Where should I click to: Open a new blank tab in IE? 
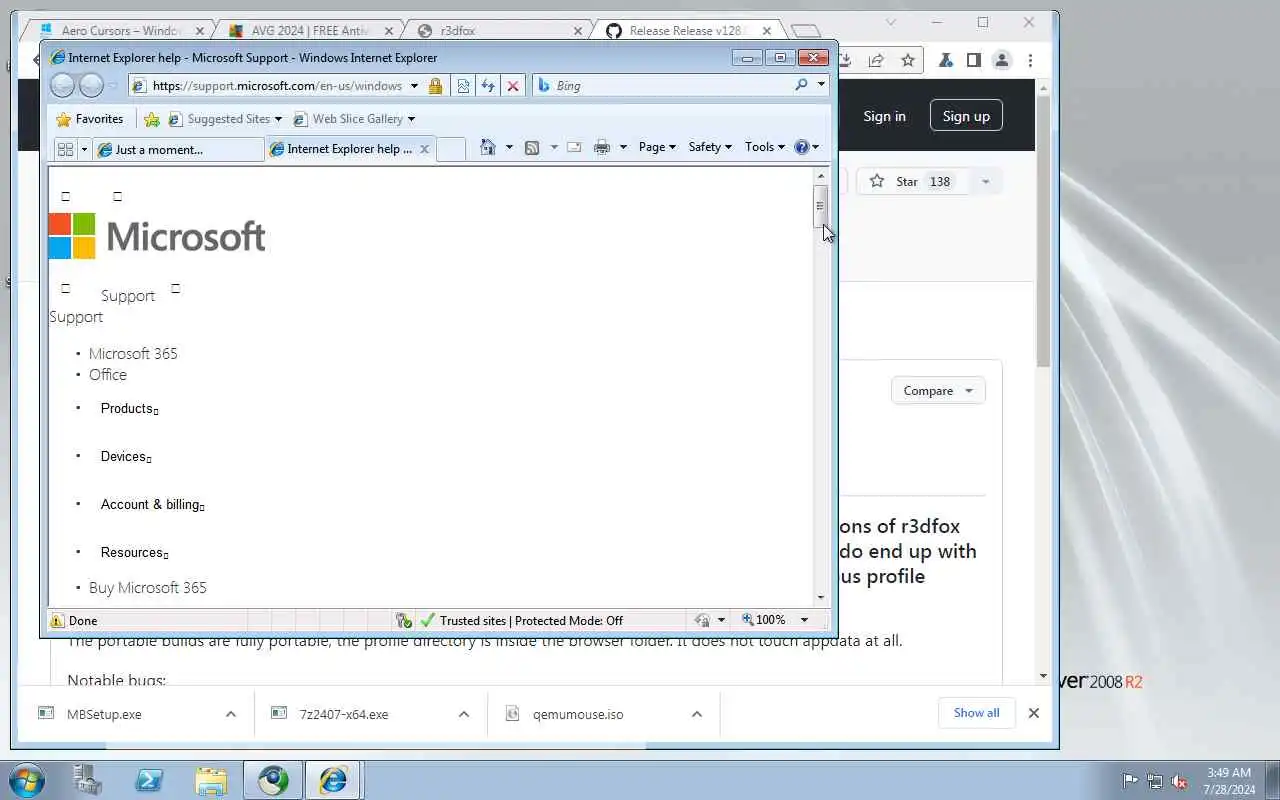pos(451,148)
